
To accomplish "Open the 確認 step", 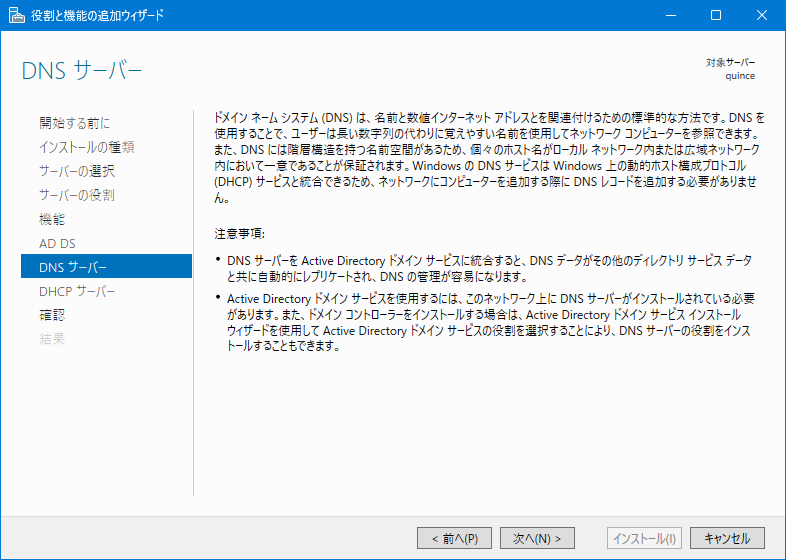I will point(52,315).
